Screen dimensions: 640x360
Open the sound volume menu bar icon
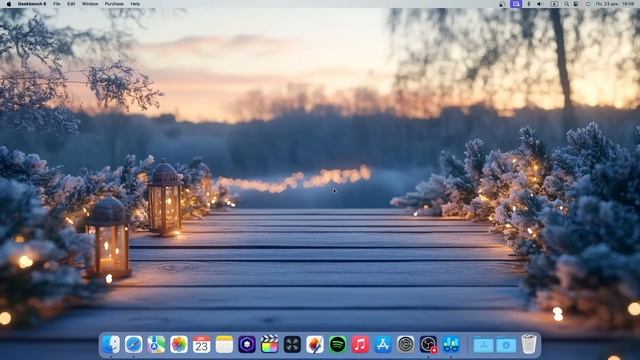pos(539,4)
